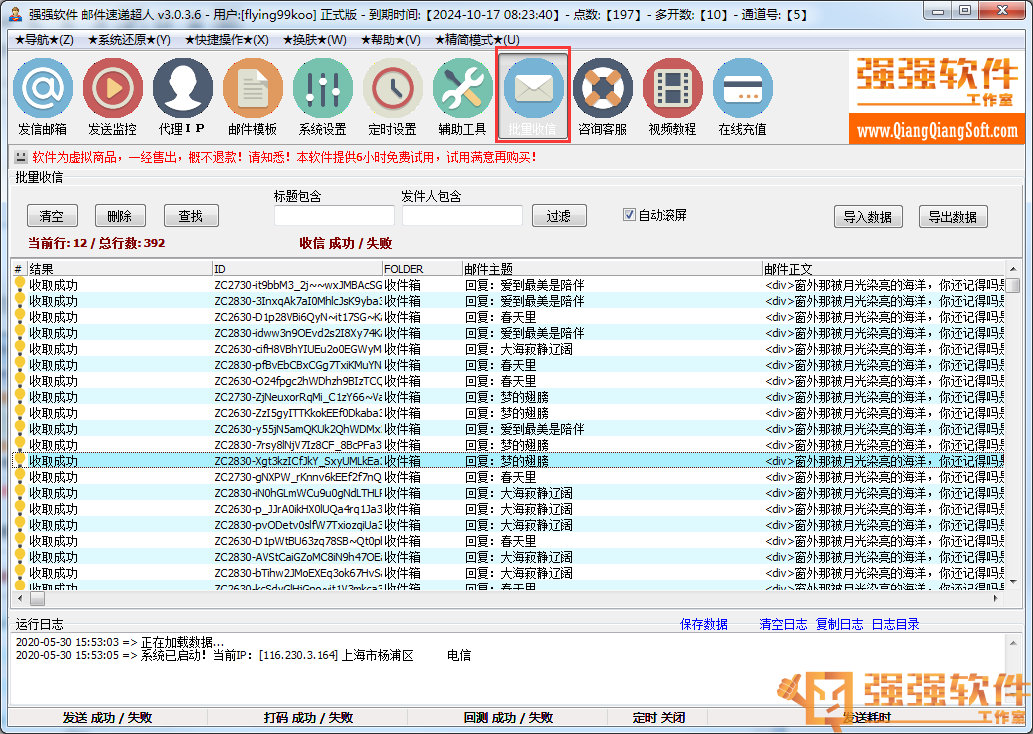Click the 过滤 filter button
The width and height of the screenshot is (1033, 734).
(x=559, y=216)
